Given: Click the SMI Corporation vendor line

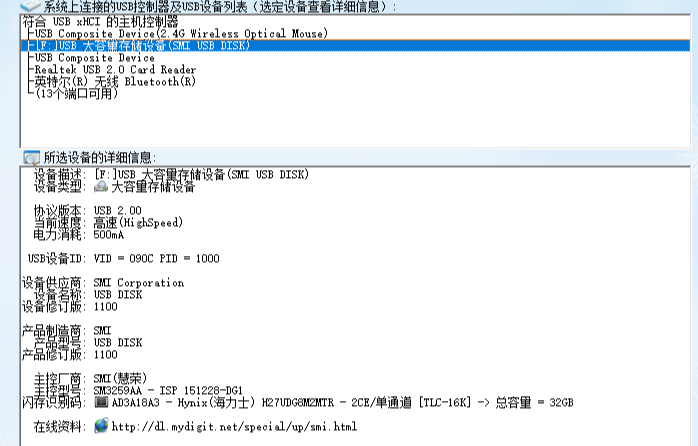Looking at the screenshot, I should click(139, 283).
